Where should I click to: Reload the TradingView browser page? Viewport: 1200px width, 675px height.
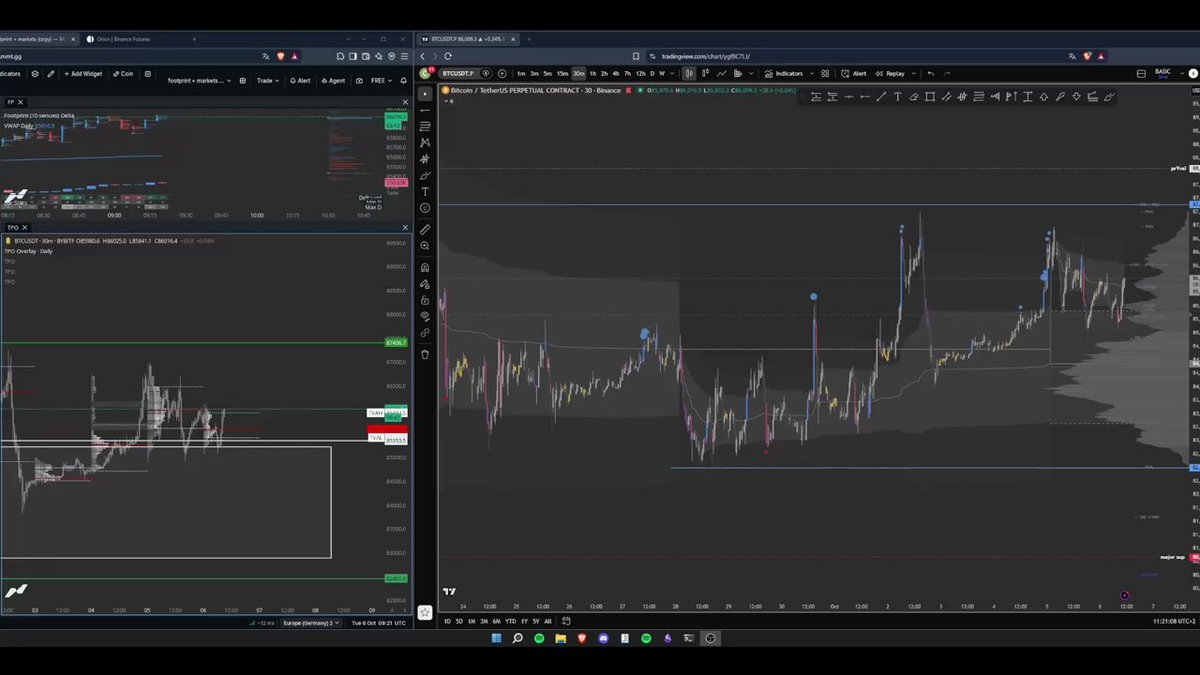(x=448, y=56)
